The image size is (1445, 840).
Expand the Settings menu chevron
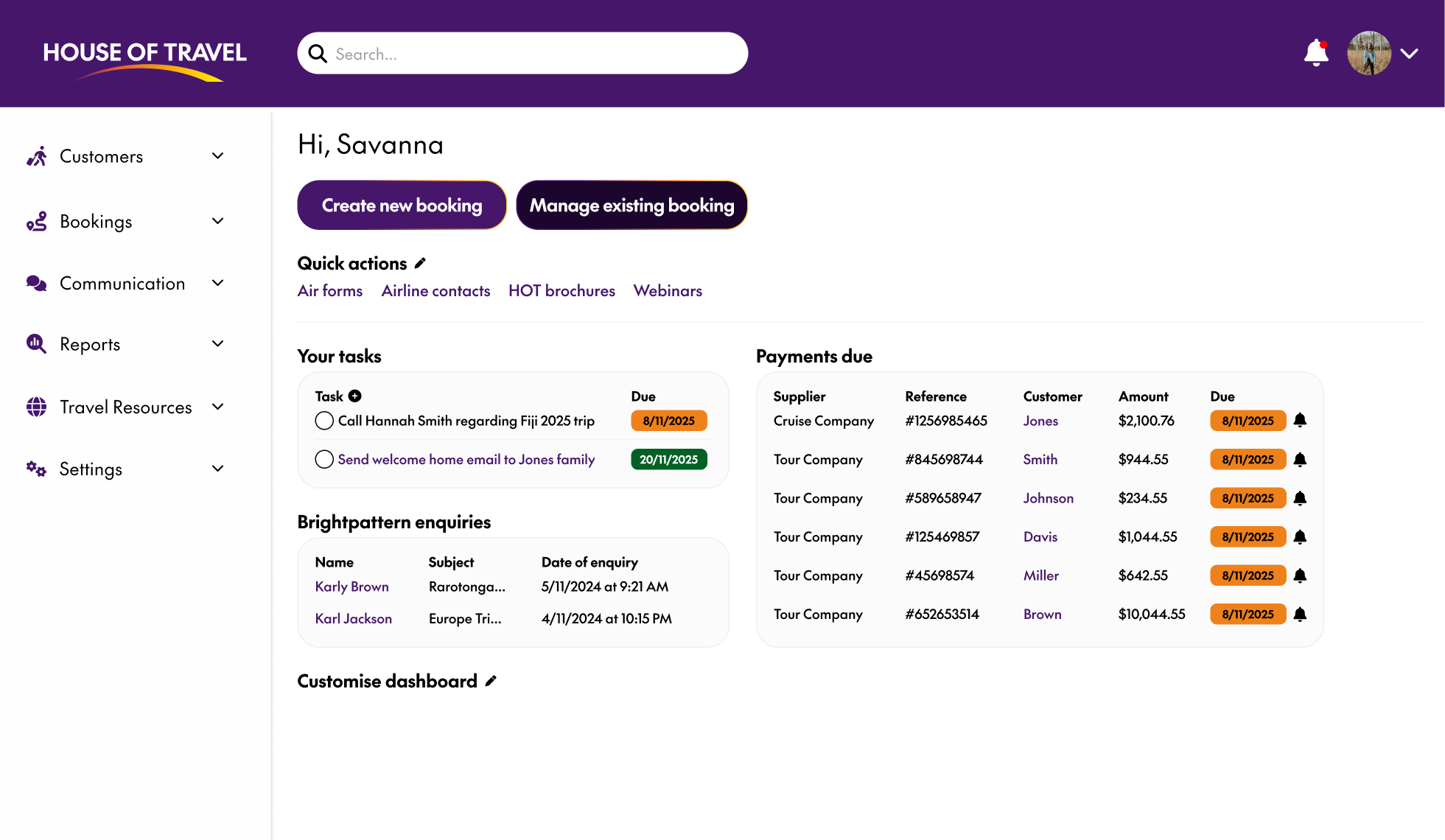point(217,468)
